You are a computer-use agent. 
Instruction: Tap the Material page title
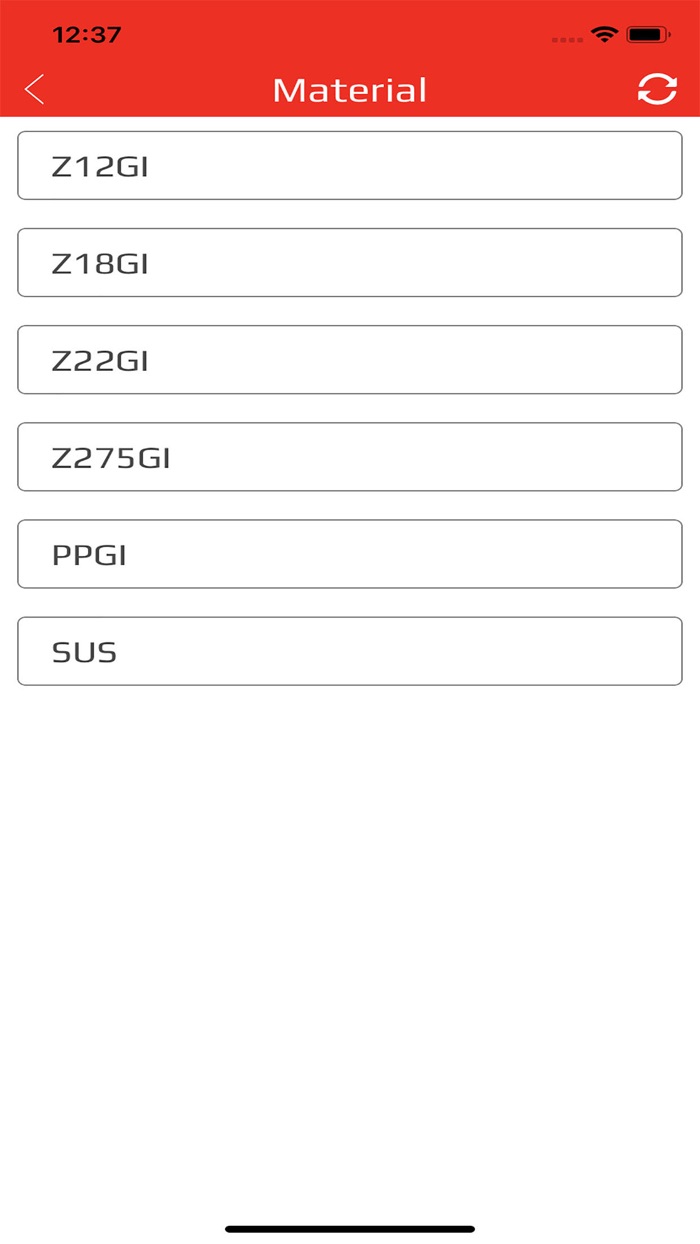click(x=350, y=90)
